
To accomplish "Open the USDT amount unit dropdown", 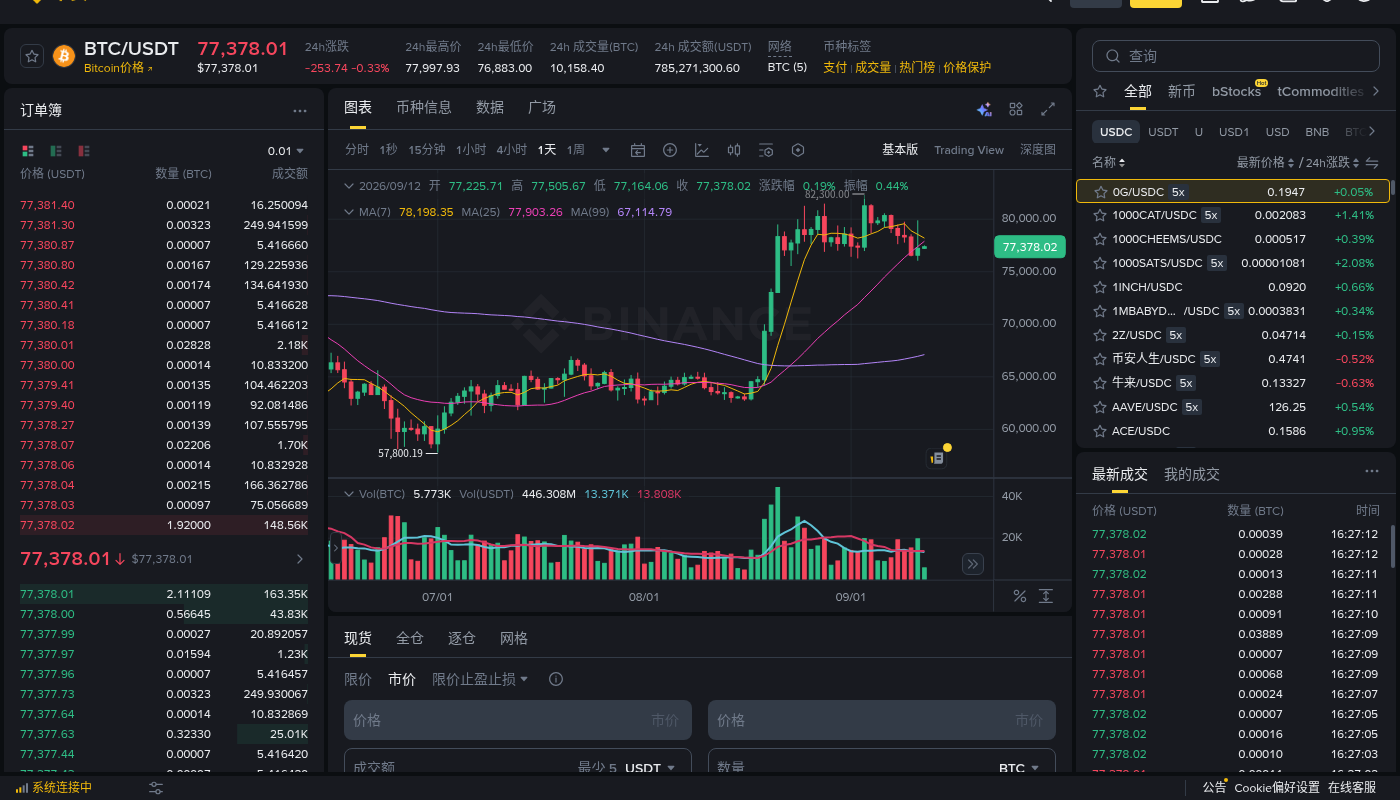I will coord(650,768).
